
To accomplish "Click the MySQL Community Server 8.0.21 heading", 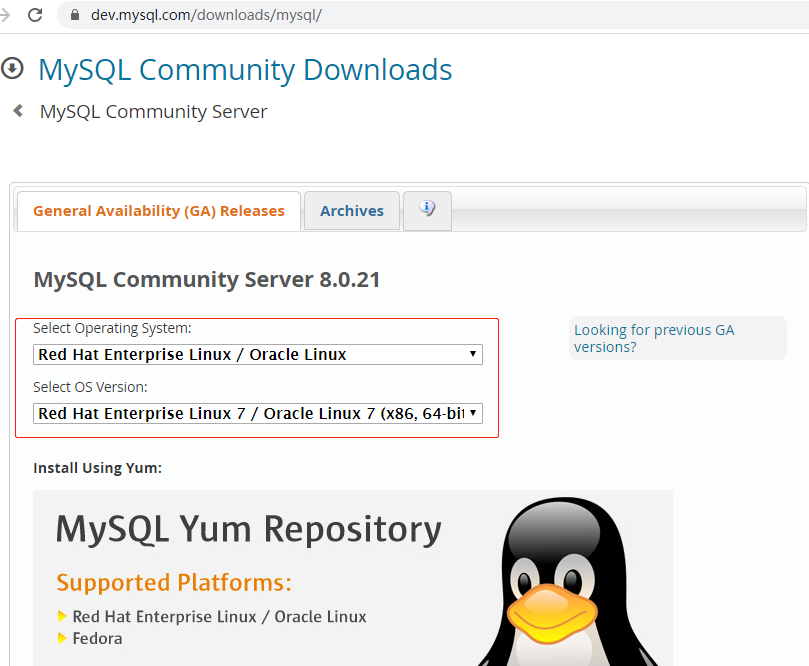I will click(206, 279).
